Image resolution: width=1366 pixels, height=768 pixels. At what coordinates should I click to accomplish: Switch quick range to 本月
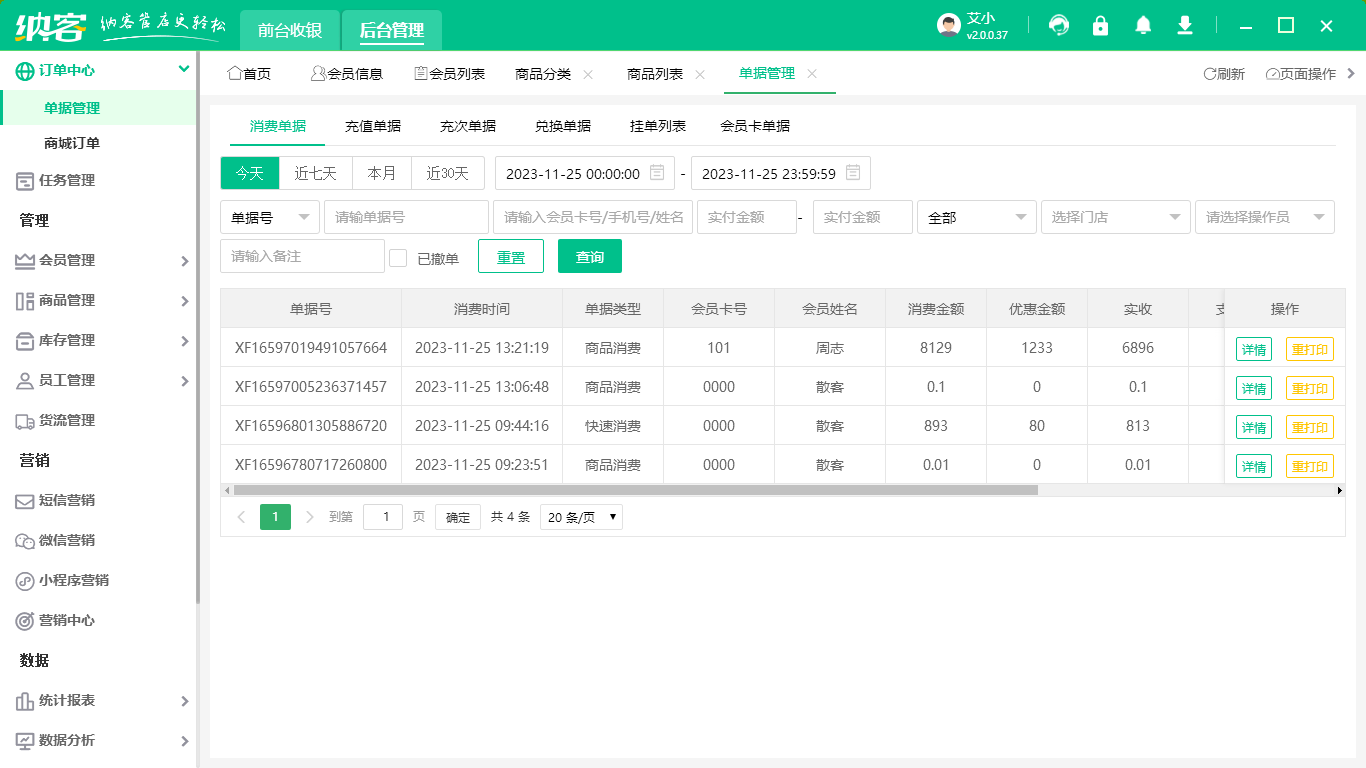pyautogui.click(x=382, y=172)
